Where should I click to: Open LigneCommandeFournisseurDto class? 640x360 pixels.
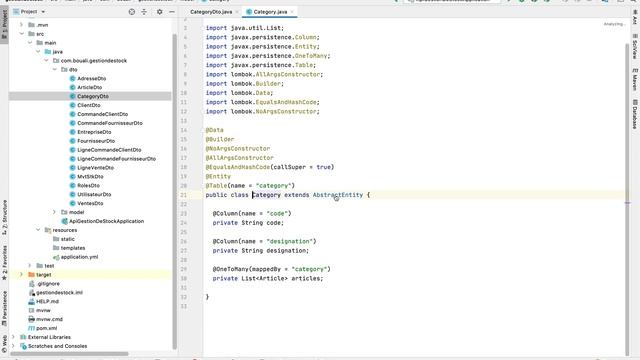pyautogui.click(x=116, y=159)
